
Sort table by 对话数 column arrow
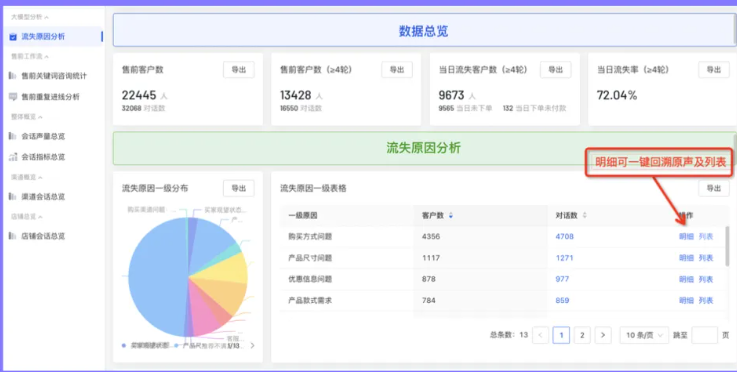click(x=585, y=215)
